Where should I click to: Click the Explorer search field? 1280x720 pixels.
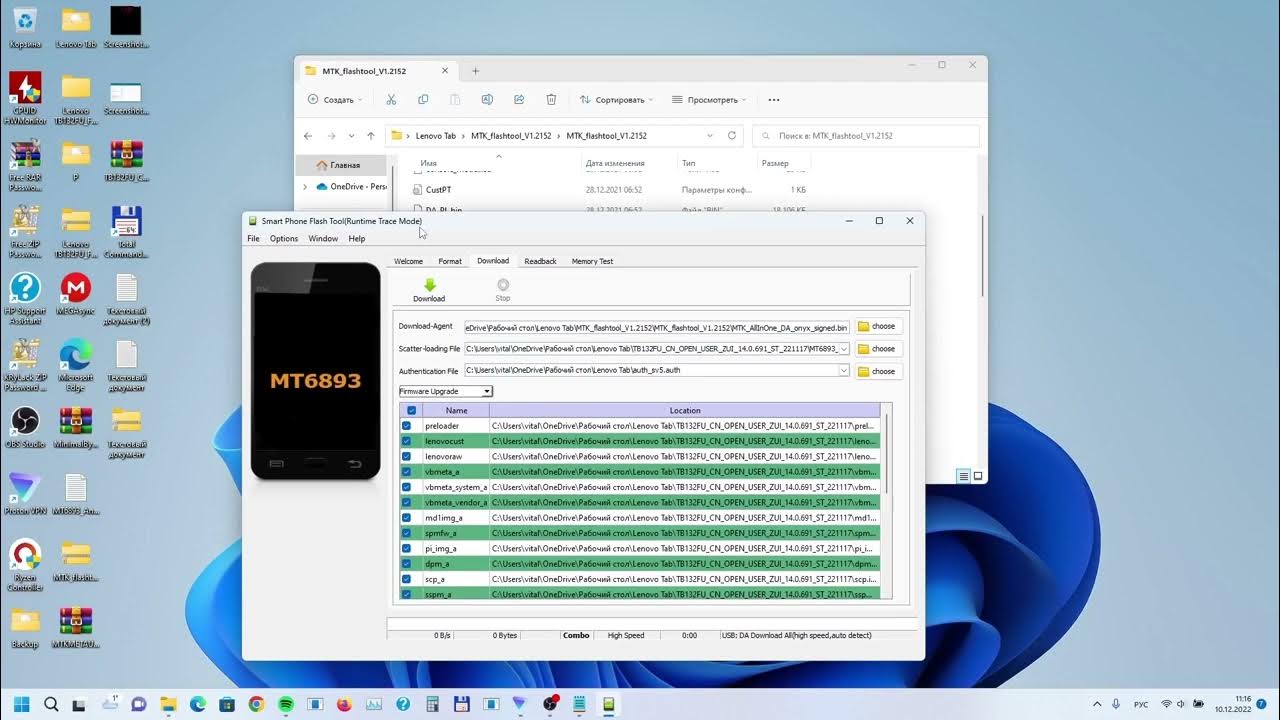point(866,136)
